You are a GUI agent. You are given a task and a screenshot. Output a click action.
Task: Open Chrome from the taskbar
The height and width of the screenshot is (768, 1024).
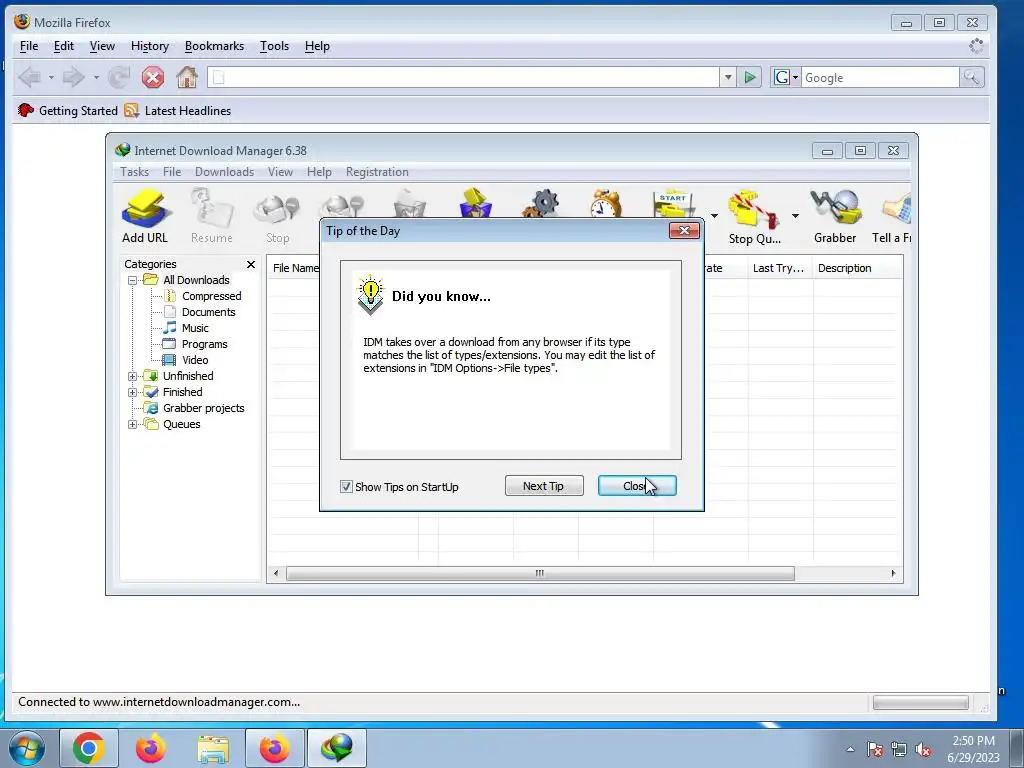[x=89, y=748]
